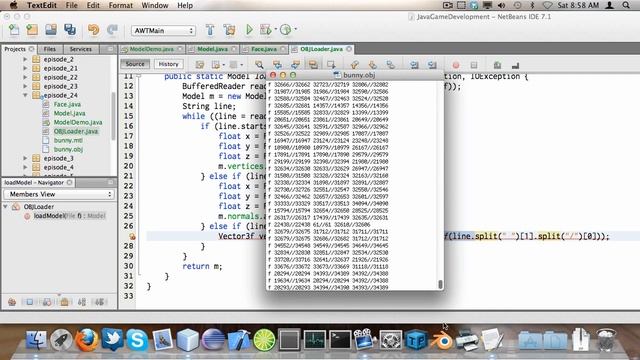This screenshot has width=640, height=360.
Task: Expand the episode_4 project node
Action: (25, 167)
